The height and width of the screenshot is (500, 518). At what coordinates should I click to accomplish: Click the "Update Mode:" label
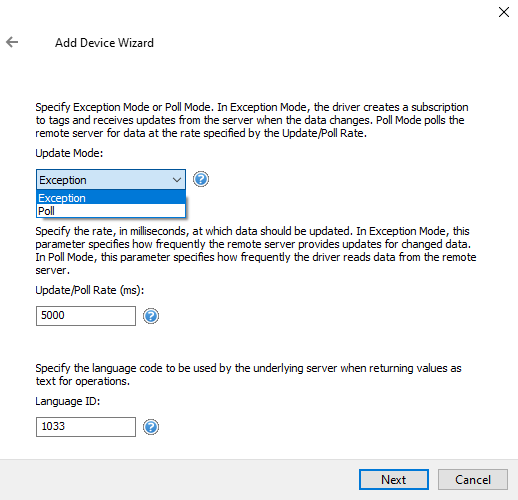click(69, 153)
